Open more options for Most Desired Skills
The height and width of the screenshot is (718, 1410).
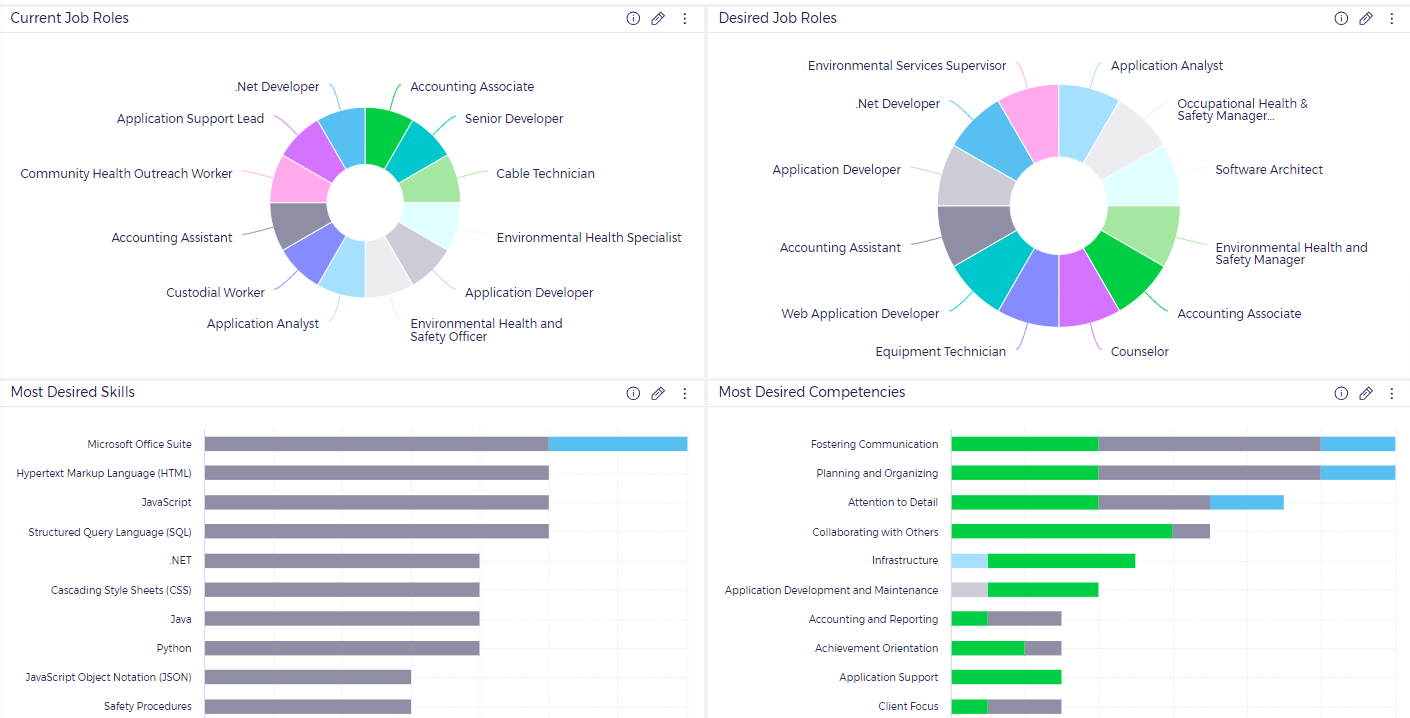point(685,393)
